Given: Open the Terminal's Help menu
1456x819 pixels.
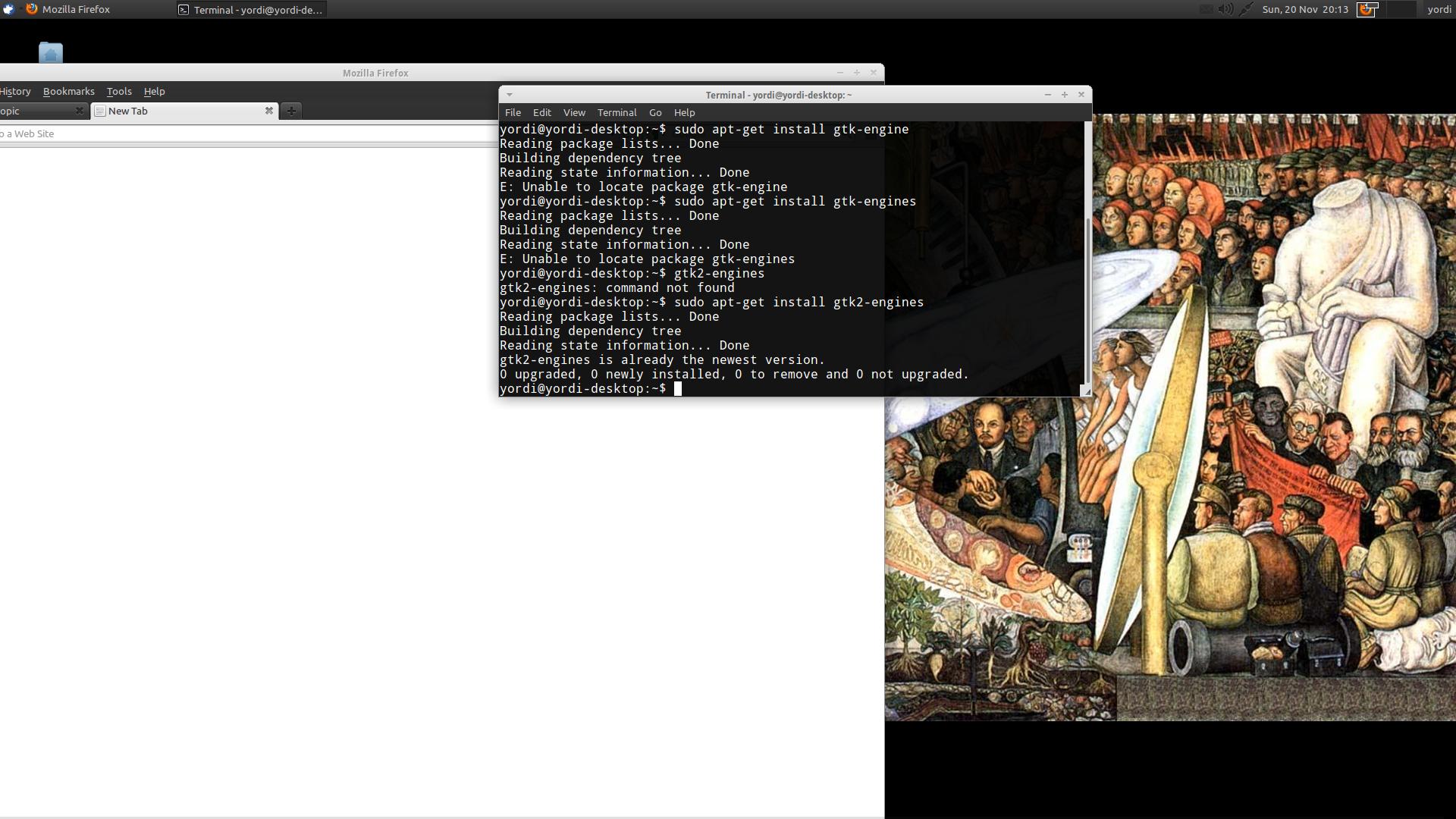Looking at the screenshot, I should (684, 112).
